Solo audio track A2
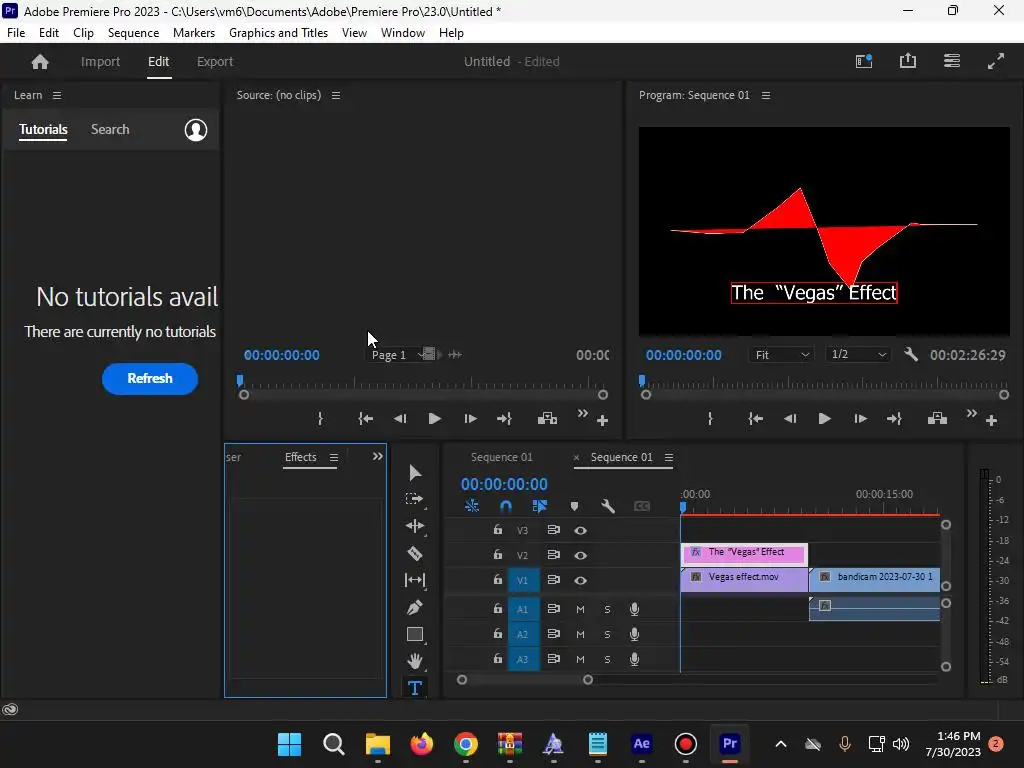The image size is (1024, 768). click(x=607, y=634)
